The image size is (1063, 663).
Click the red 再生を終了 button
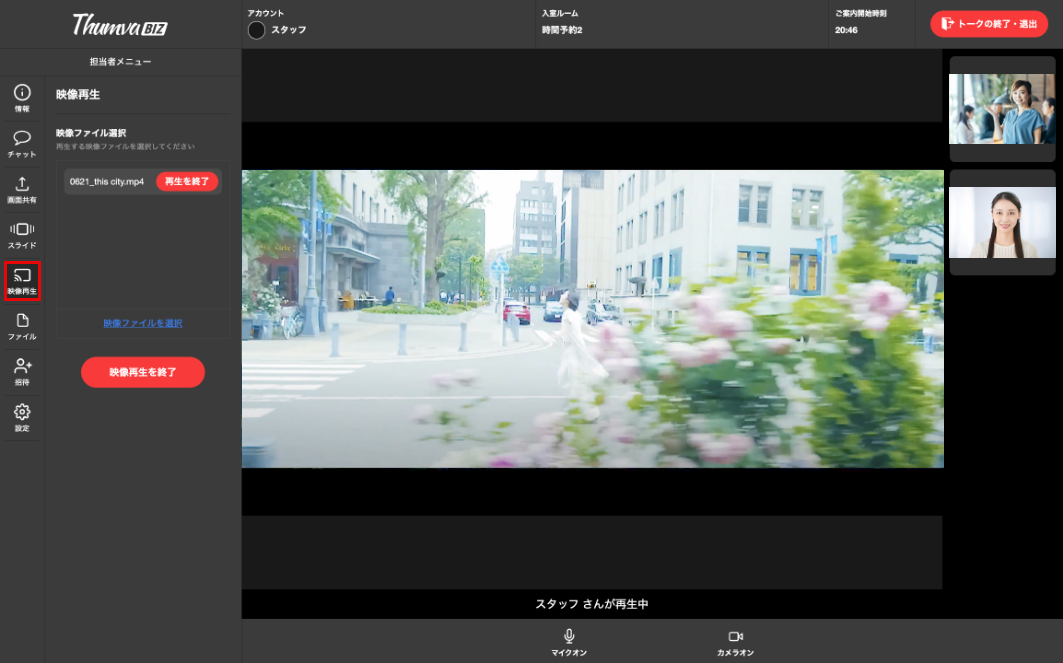(x=187, y=181)
